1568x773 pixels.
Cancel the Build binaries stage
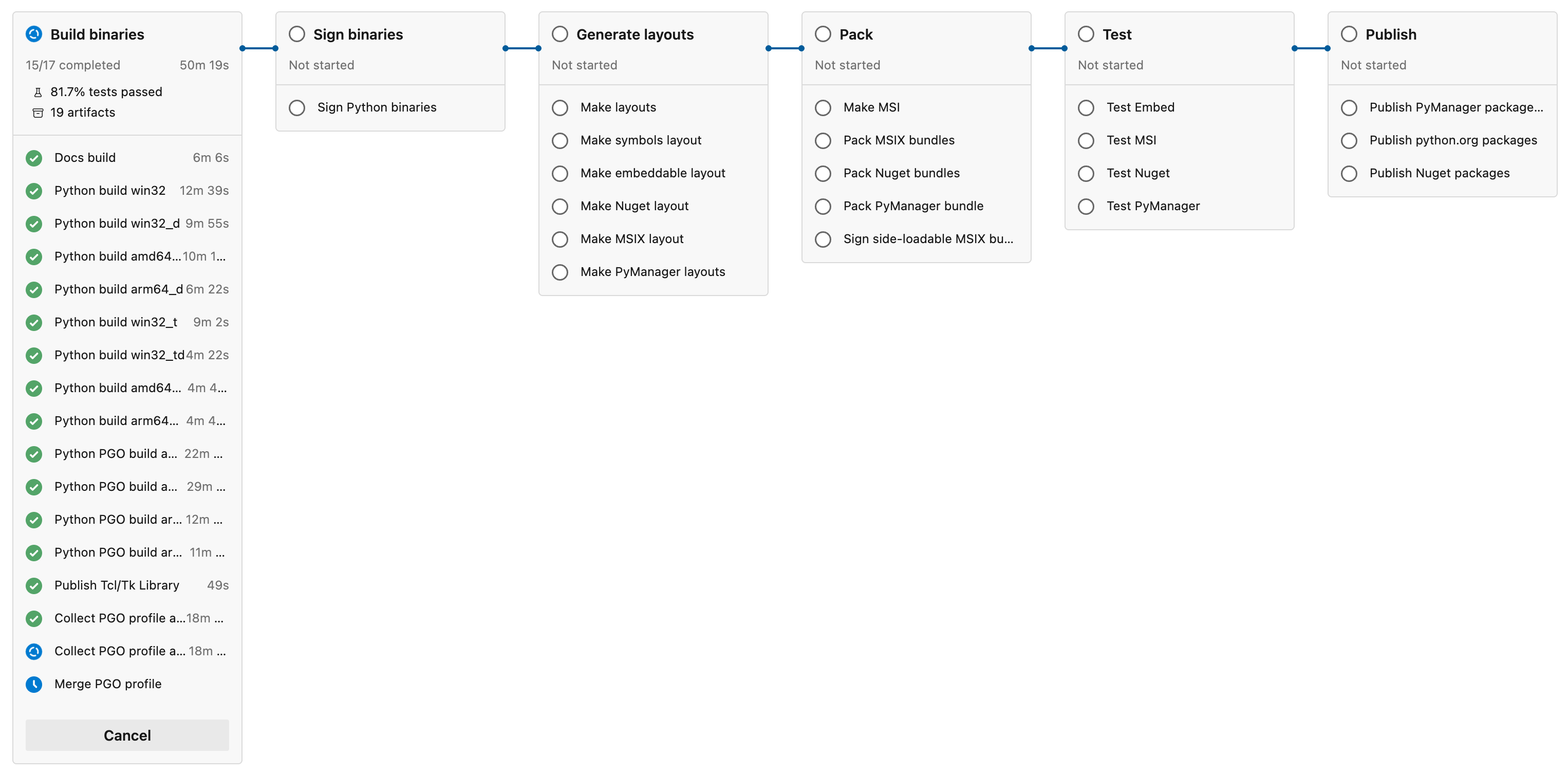127,735
